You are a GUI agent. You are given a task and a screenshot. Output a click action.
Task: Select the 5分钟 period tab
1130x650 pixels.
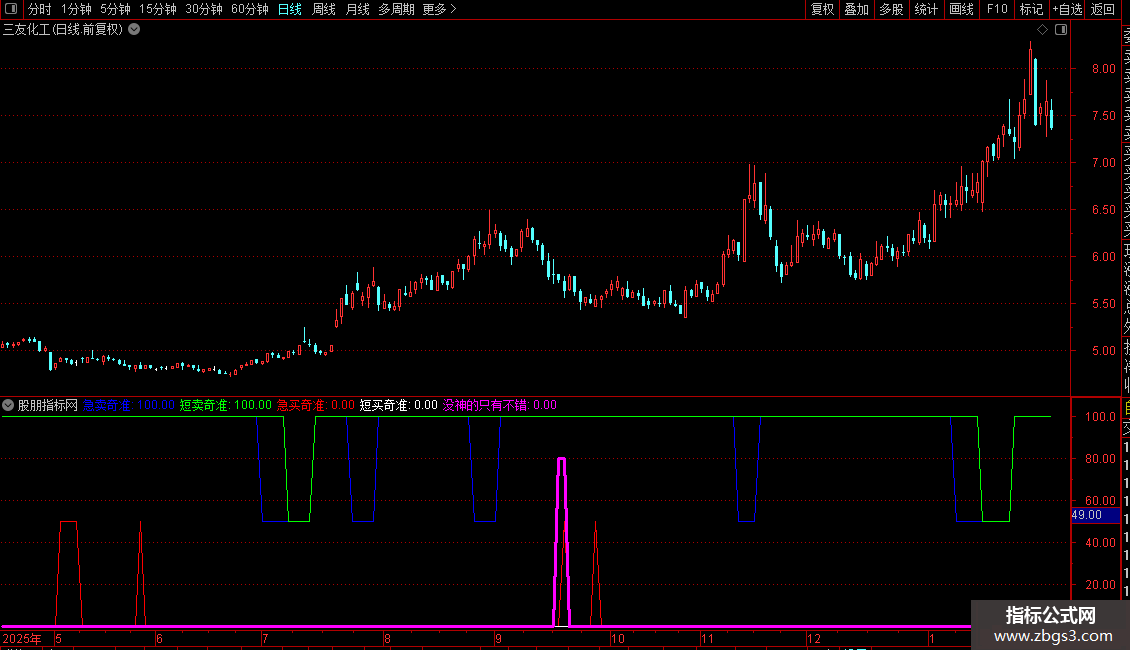click(x=115, y=9)
